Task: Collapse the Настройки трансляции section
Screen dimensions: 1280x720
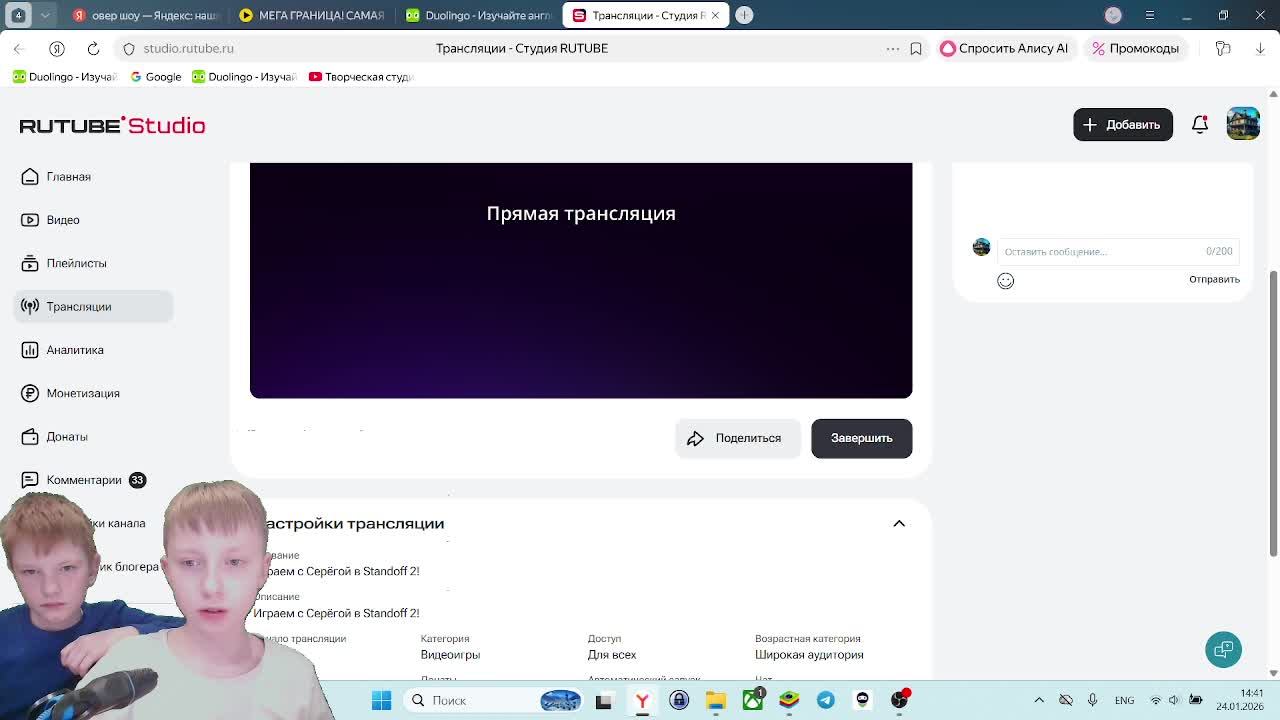Action: tap(899, 524)
